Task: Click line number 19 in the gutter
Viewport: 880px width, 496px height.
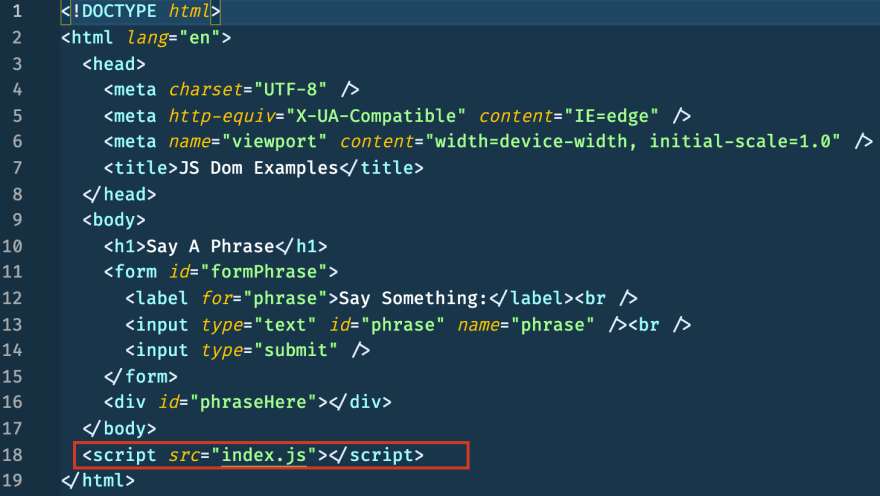Action: click(12, 480)
